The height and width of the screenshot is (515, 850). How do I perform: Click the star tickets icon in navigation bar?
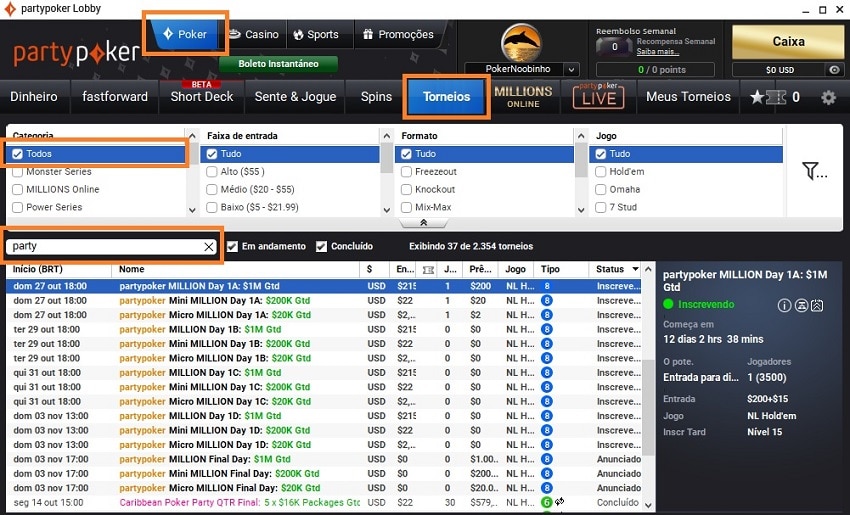click(768, 97)
